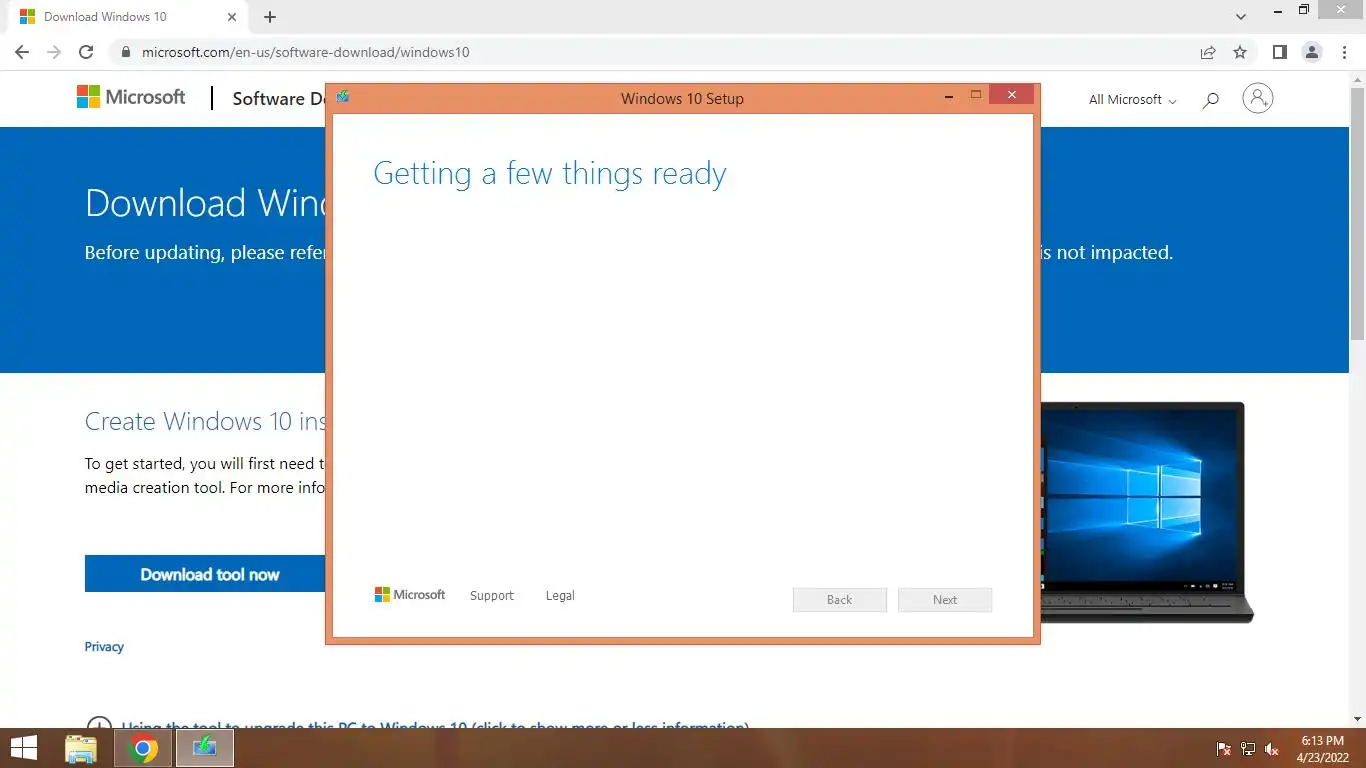Open Chrome side panel icon
The height and width of the screenshot is (768, 1366).
coord(1279,52)
